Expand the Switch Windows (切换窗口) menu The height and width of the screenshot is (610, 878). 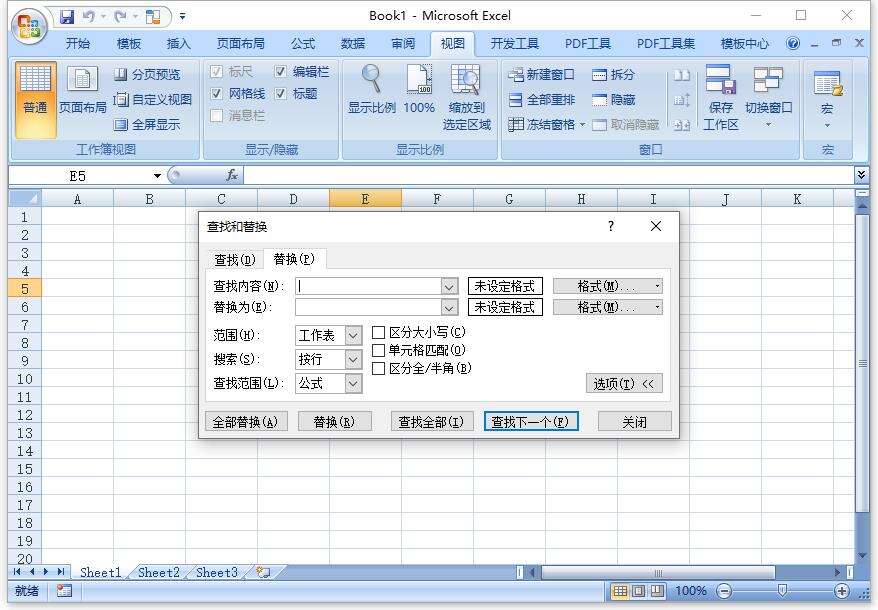(x=768, y=124)
